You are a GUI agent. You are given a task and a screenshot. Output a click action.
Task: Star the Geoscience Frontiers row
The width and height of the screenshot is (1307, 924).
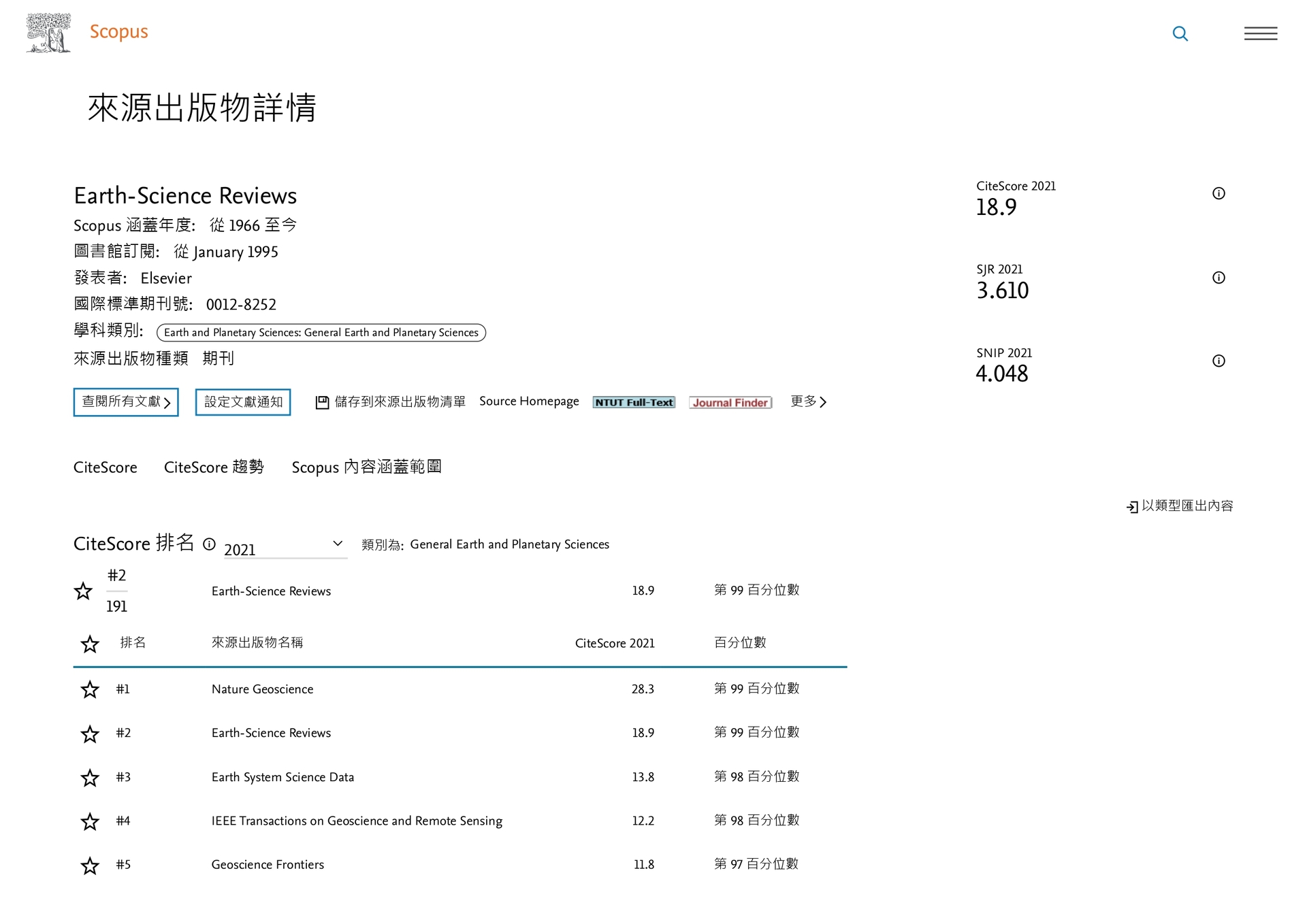(x=90, y=865)
